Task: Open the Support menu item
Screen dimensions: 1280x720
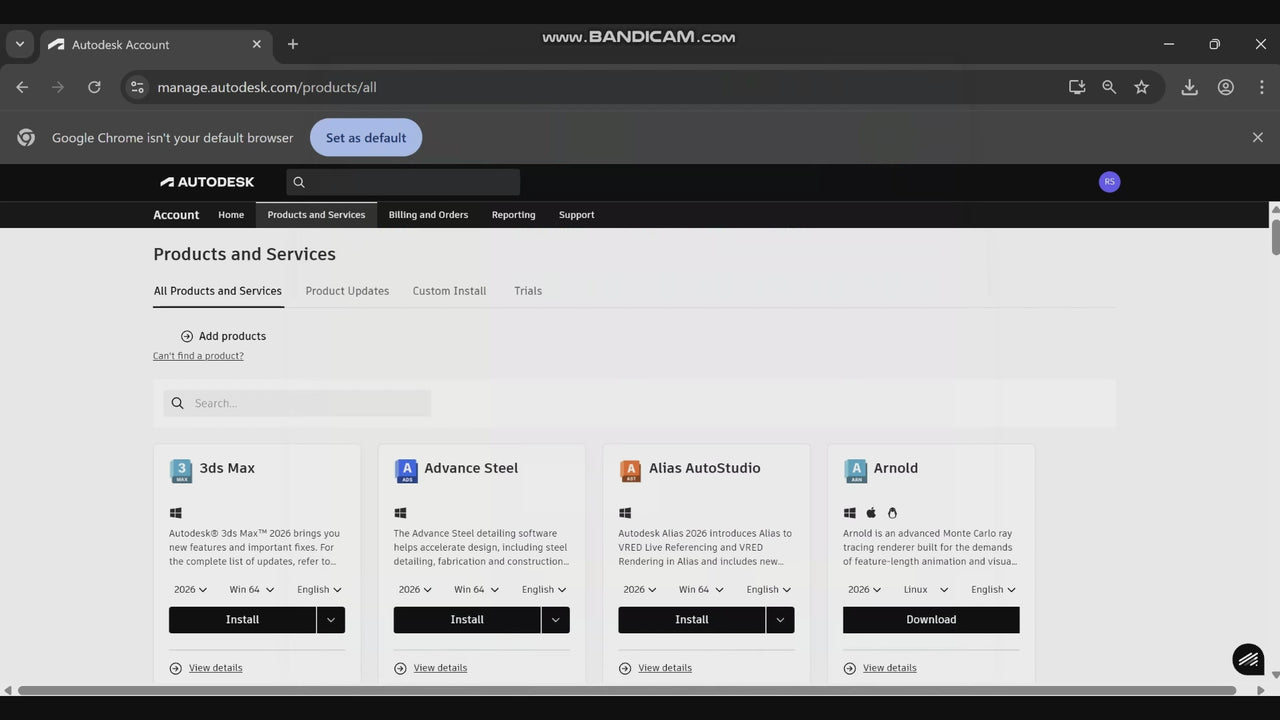Action: (x=576, y=215)
